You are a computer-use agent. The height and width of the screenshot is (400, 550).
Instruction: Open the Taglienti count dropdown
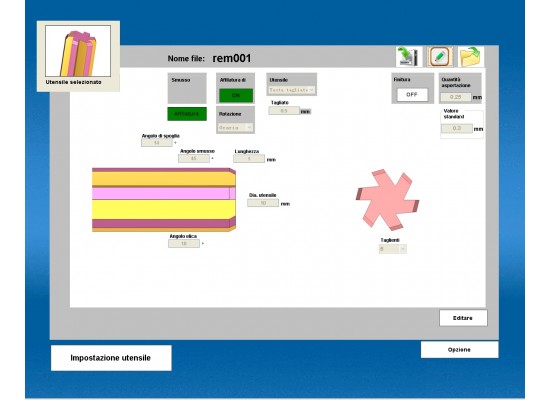[x=393, y=249]
